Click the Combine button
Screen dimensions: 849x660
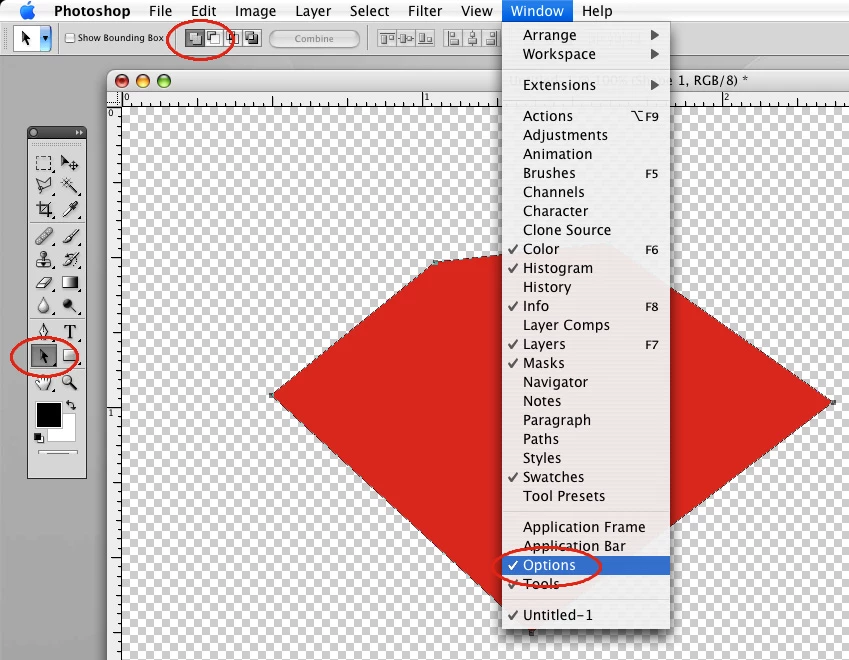click(314, 38)
